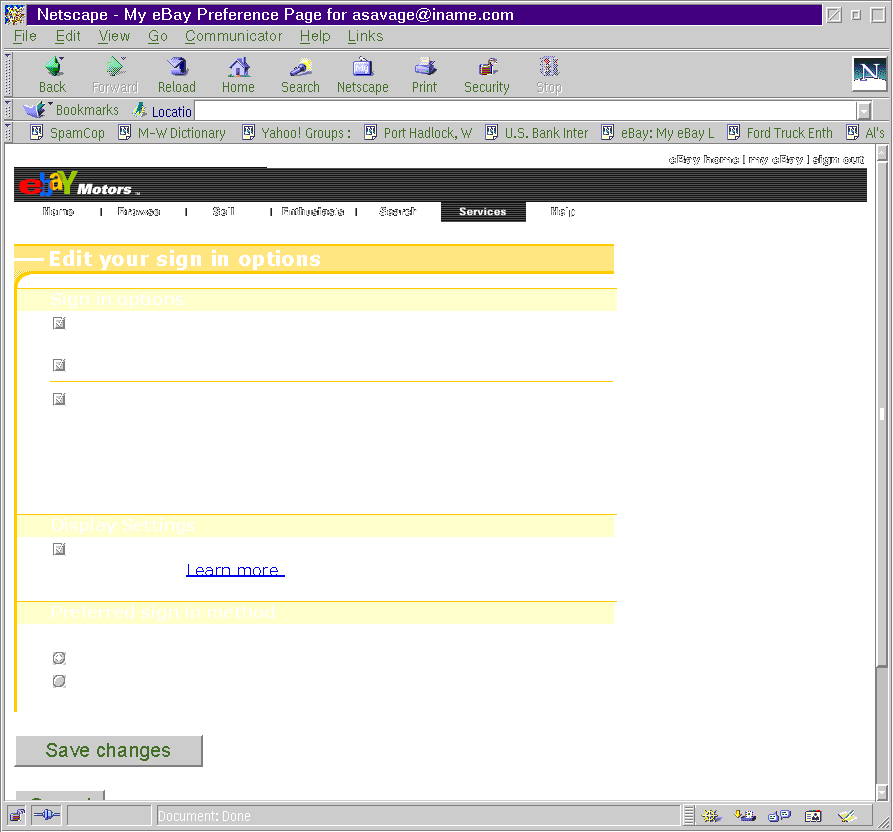
Task: Open the Learn more link
Action: coord(234,570)
